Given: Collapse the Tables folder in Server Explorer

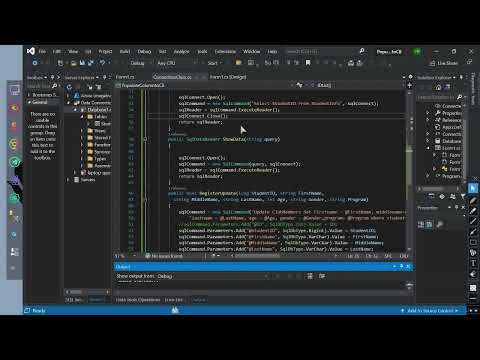Looking at the screenshot, I should pos(82,117).
